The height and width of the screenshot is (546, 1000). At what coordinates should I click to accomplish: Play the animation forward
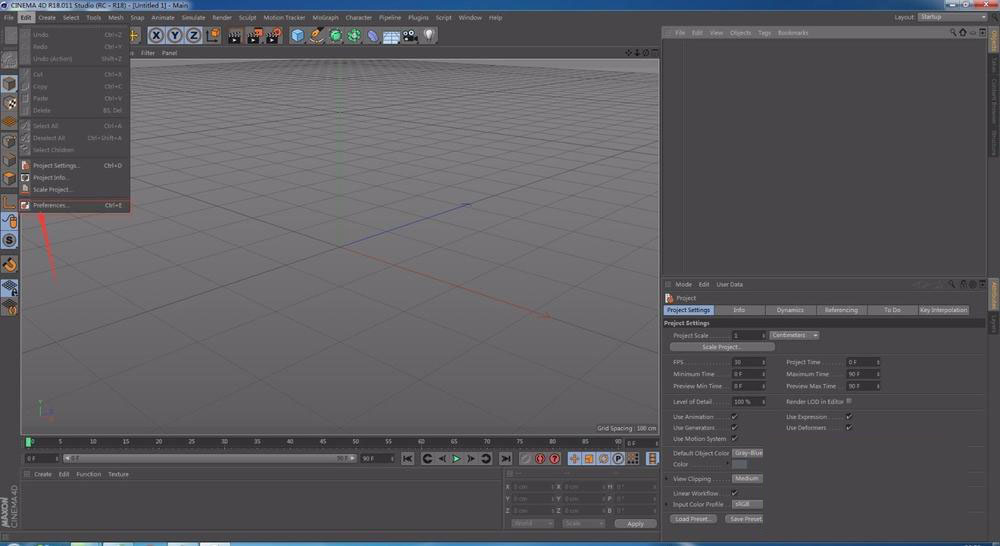[456, 459]
